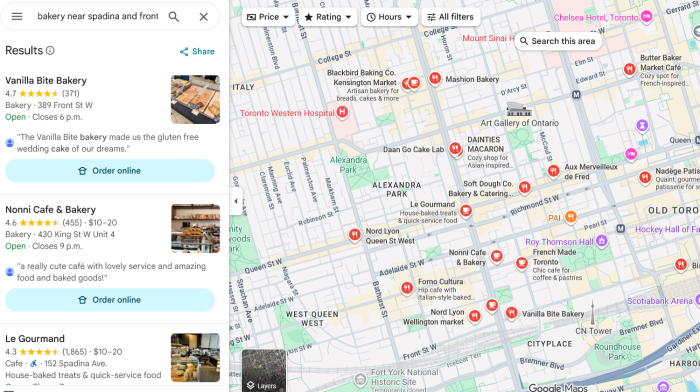The image size is (700, 392).
Task: Select the Roy Thomson Hall purple marker
Action: coord(602,241)
